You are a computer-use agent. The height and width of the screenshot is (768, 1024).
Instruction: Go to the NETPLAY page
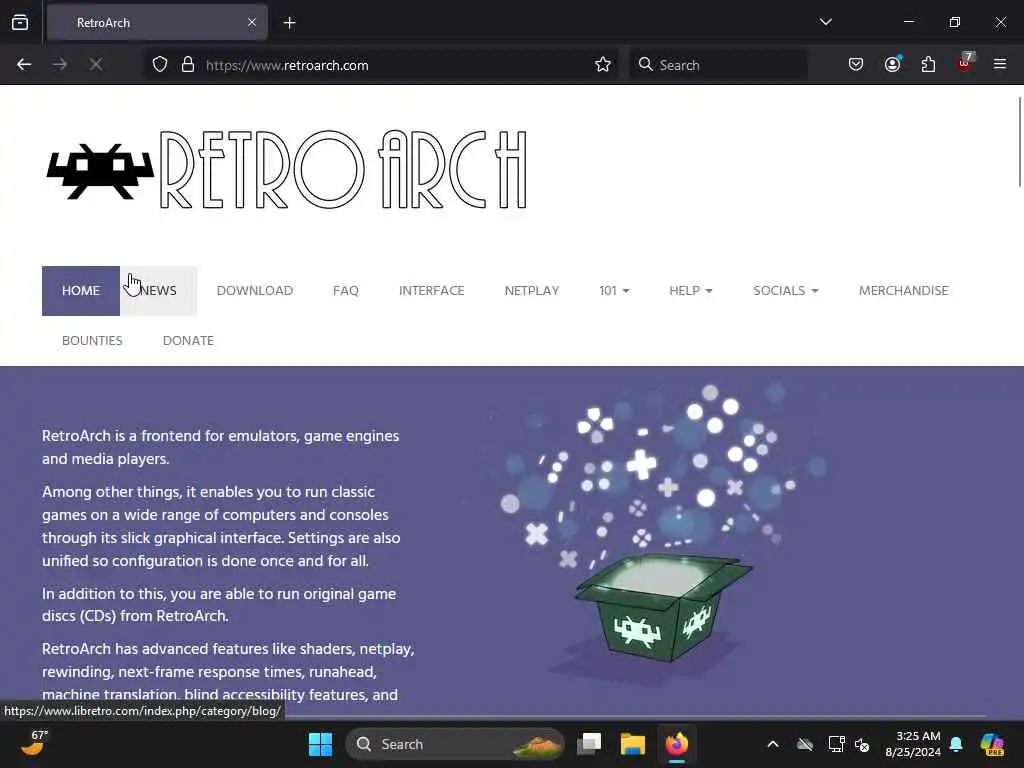(532, 291)
